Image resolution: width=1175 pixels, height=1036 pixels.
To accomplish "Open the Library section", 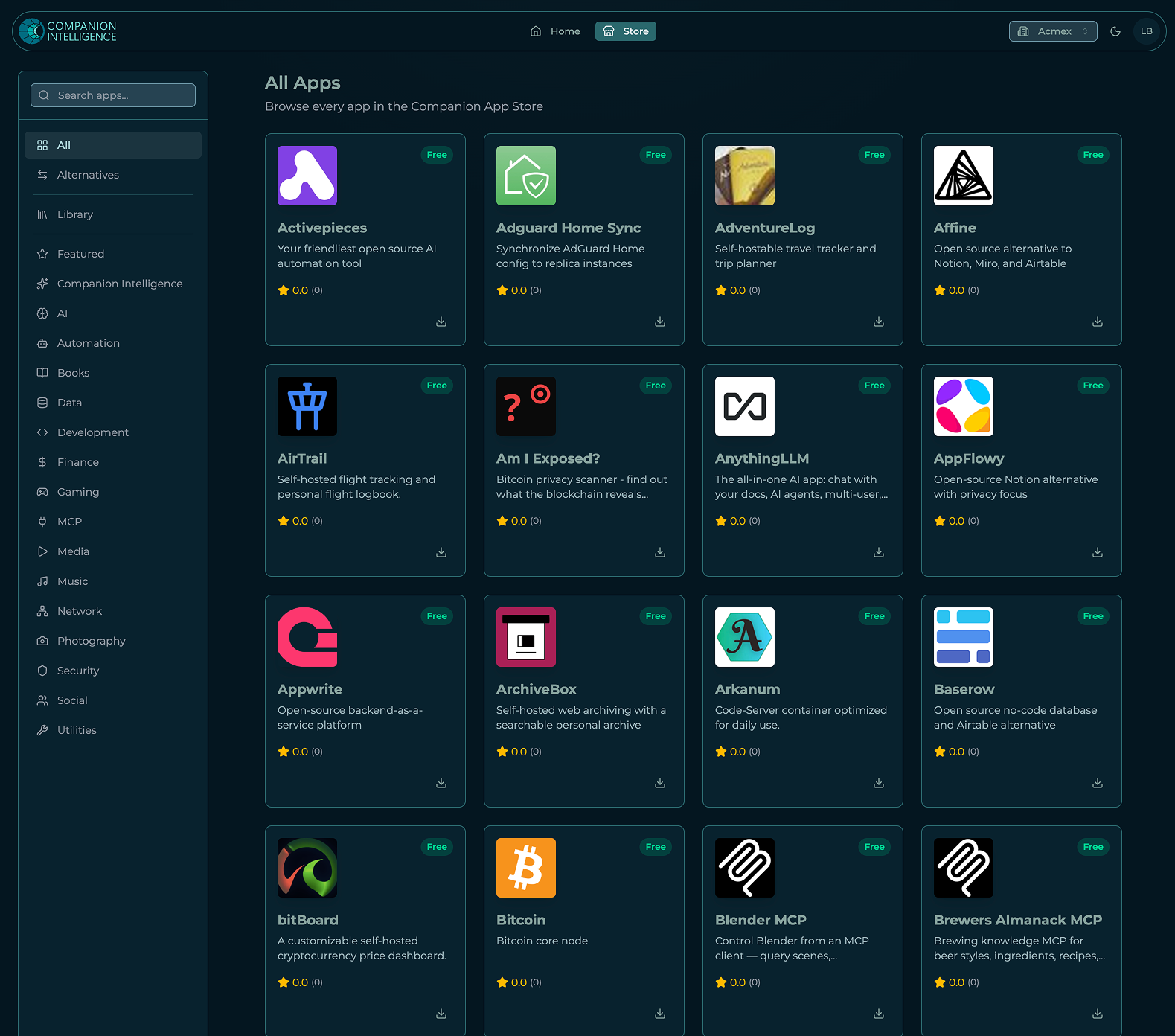I will [113, 214].
